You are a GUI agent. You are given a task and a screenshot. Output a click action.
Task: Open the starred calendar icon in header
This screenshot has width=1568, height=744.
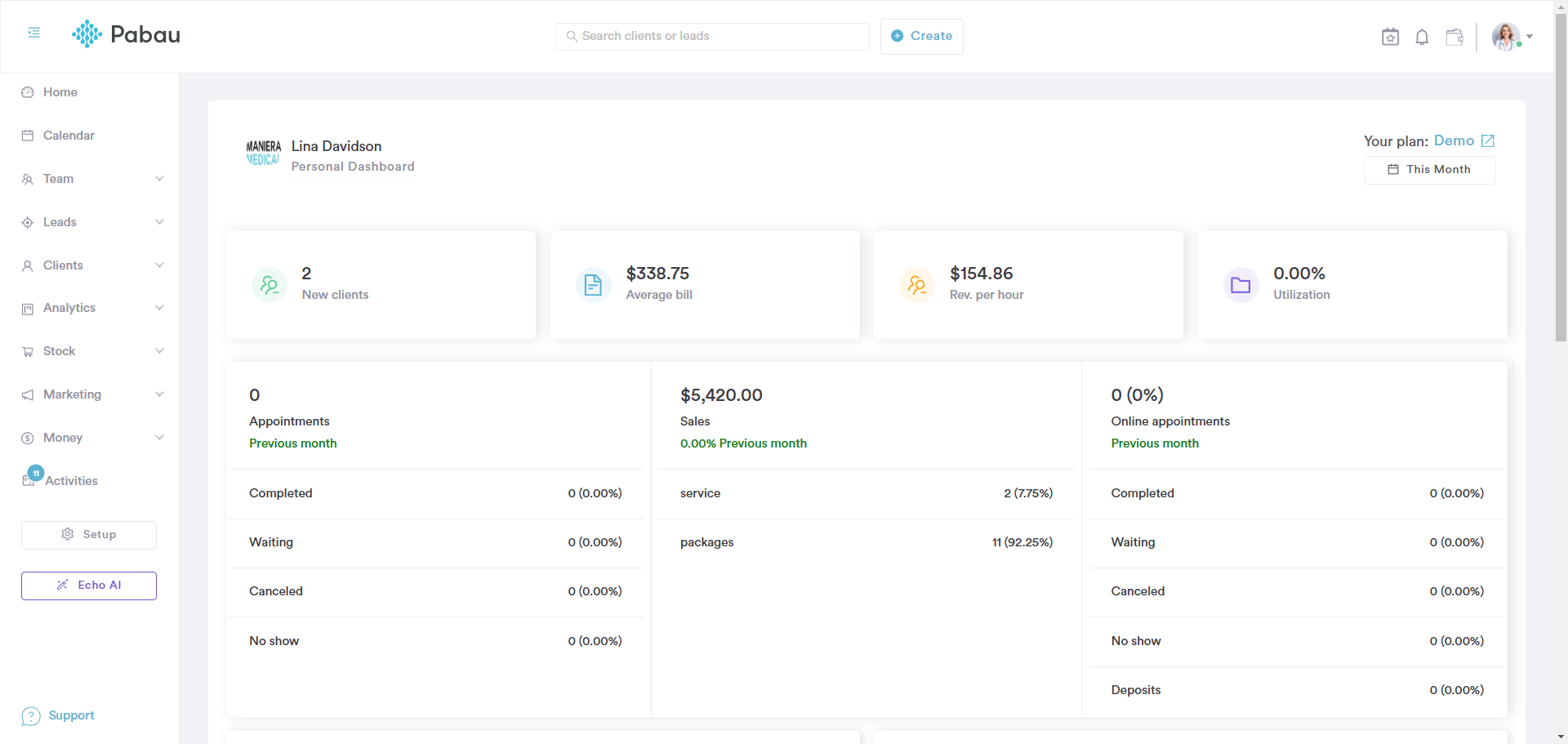(1390, 37)
